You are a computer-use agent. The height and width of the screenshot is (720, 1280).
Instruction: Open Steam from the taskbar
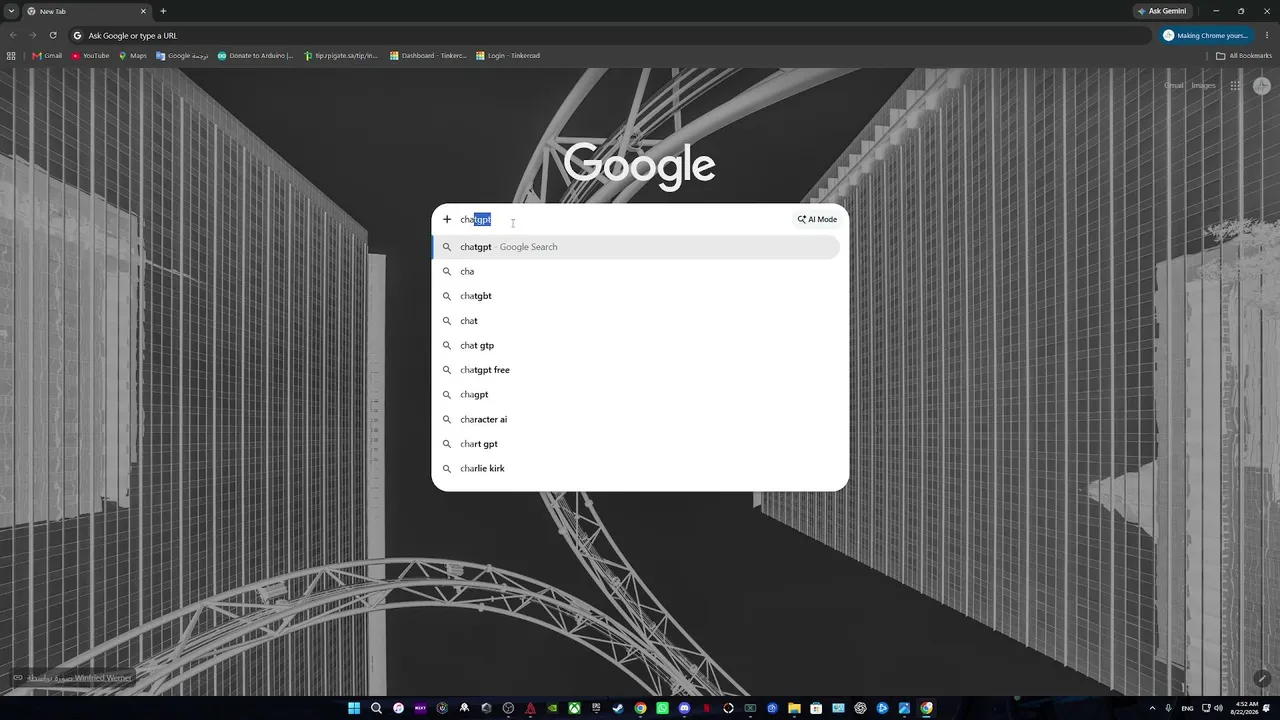click(x=618, y=708)
